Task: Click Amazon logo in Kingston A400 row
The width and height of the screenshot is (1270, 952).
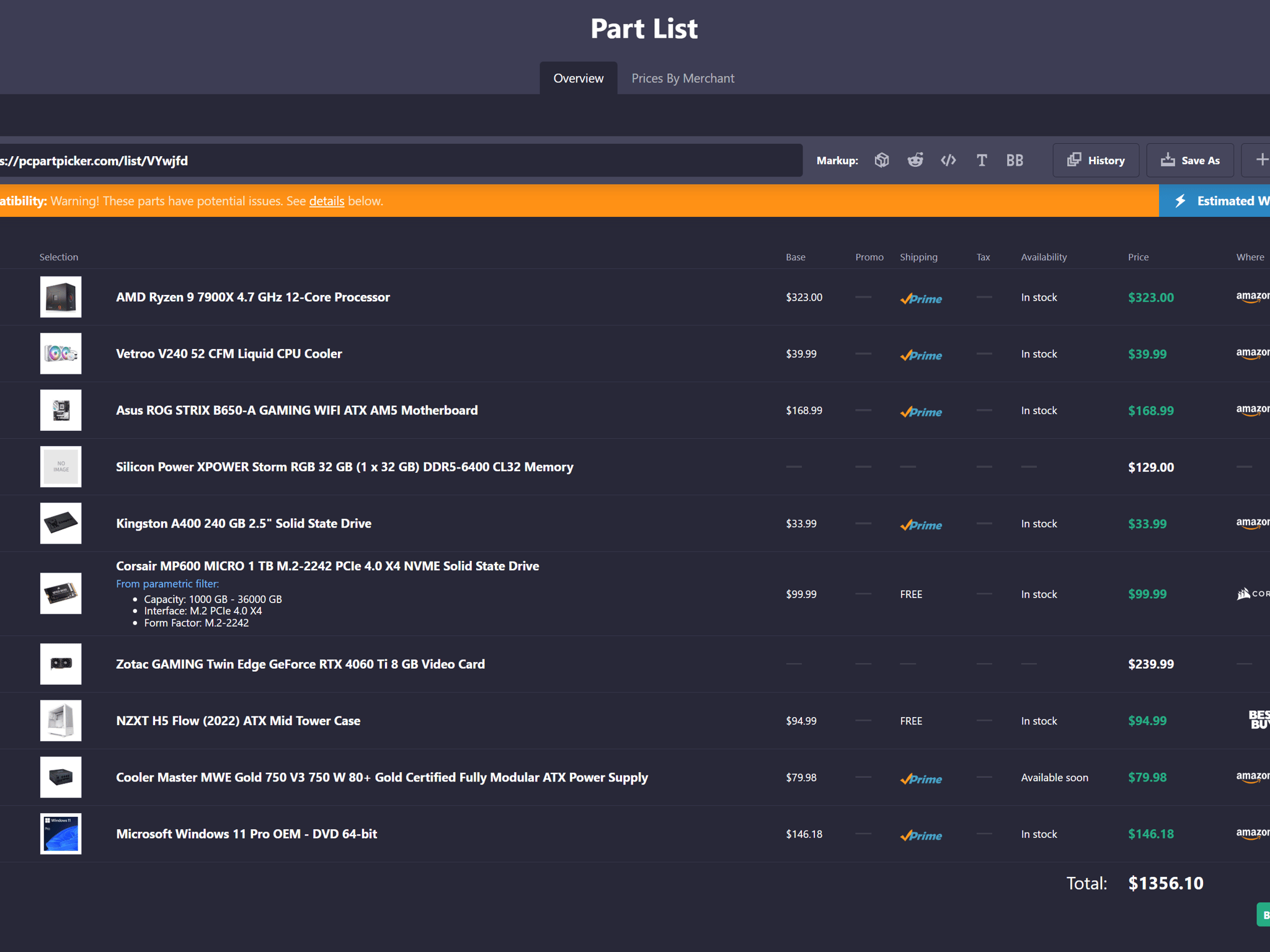Action: tap(1253, 523)
